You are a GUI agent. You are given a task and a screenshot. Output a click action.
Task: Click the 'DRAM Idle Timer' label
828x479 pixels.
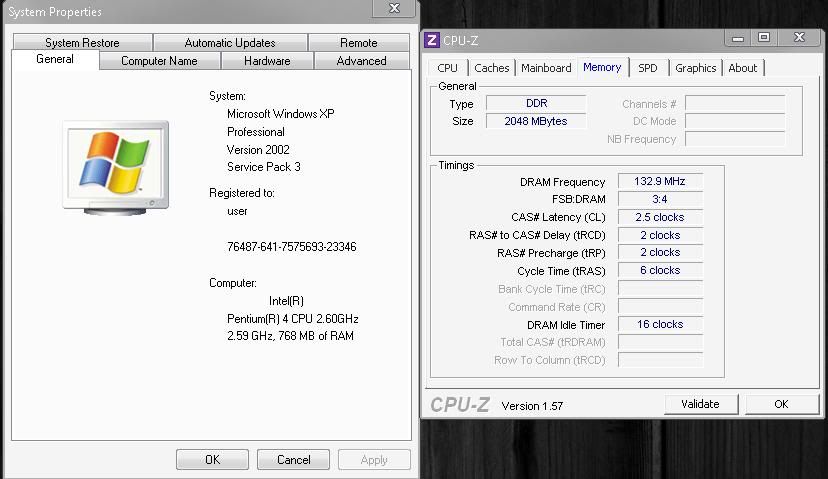[566, 325]
